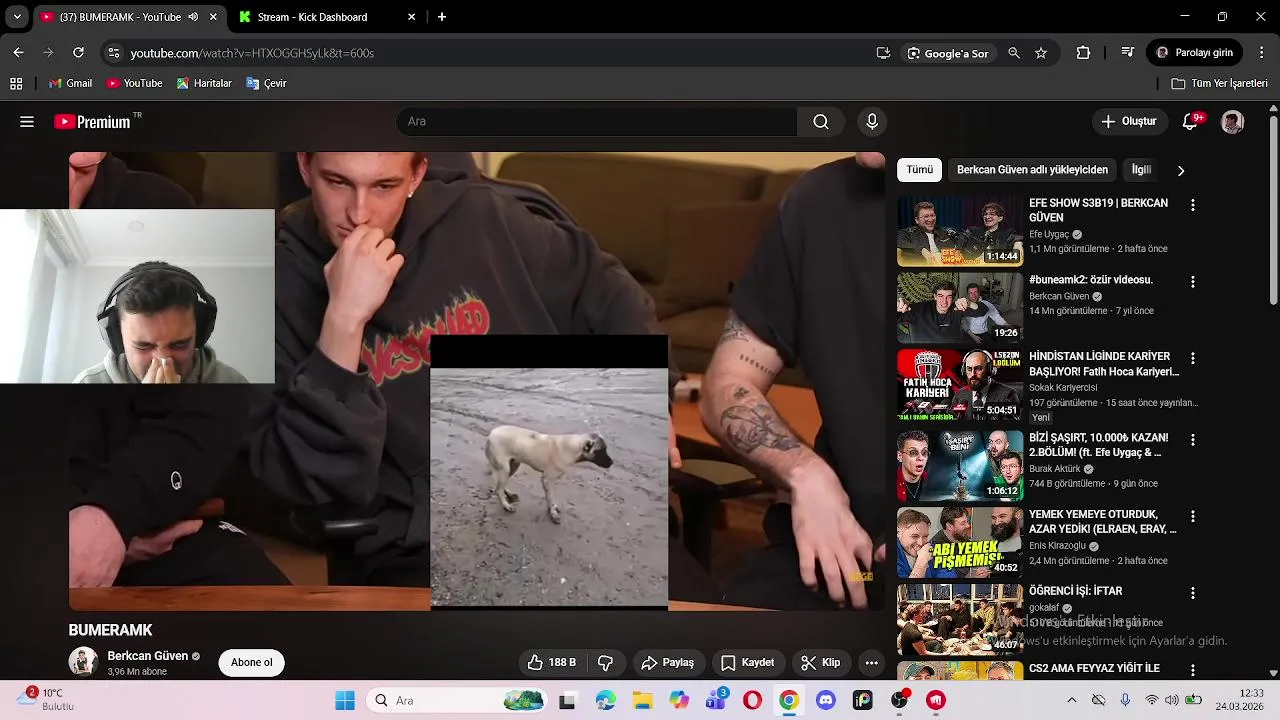Select the Tümü filter chip
The height and width of the screenshot is (720, 1280).
(920, 170)
